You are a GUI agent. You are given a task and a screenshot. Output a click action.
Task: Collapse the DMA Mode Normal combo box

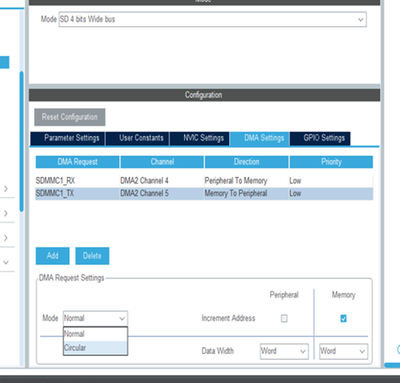[95, 318]
